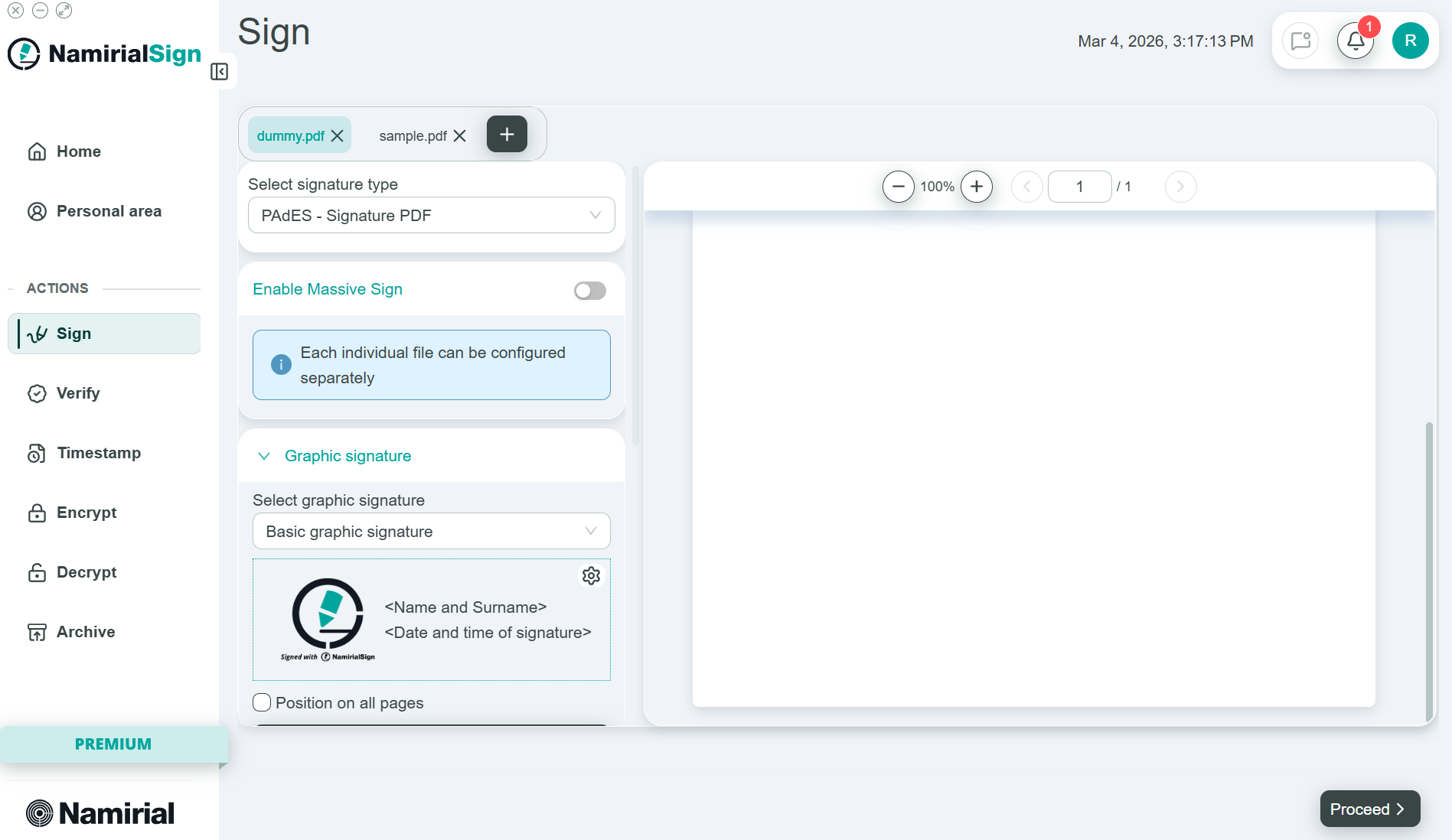Check Position on all pages
The image size is (1452, 840).
(262, 702)
